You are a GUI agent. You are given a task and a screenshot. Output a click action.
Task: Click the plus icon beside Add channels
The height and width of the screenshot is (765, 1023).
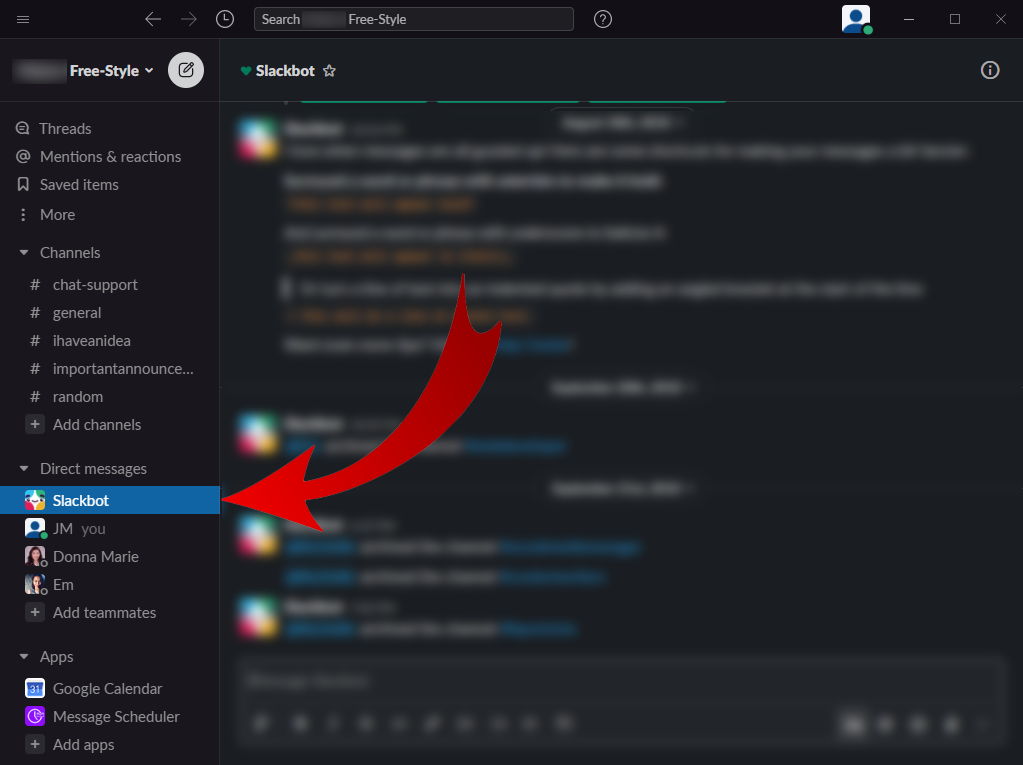tap(35, 425)
